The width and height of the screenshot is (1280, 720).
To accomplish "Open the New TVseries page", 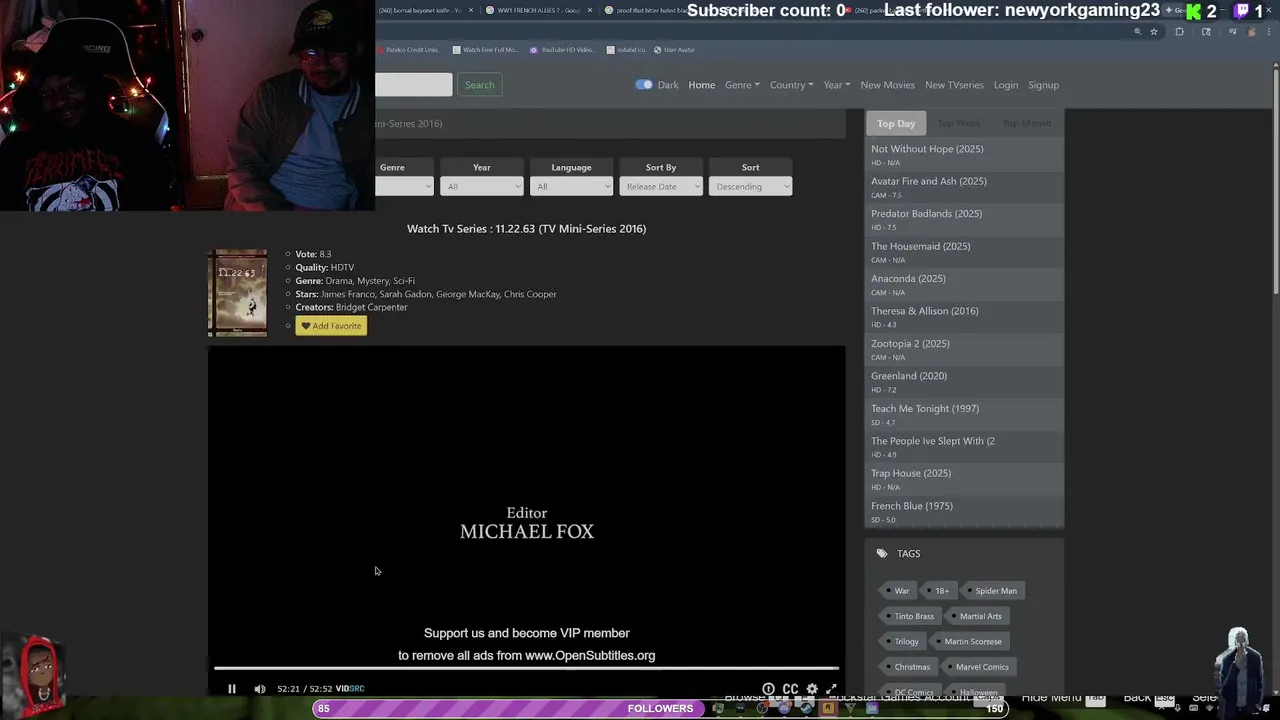I will point(954,85).
